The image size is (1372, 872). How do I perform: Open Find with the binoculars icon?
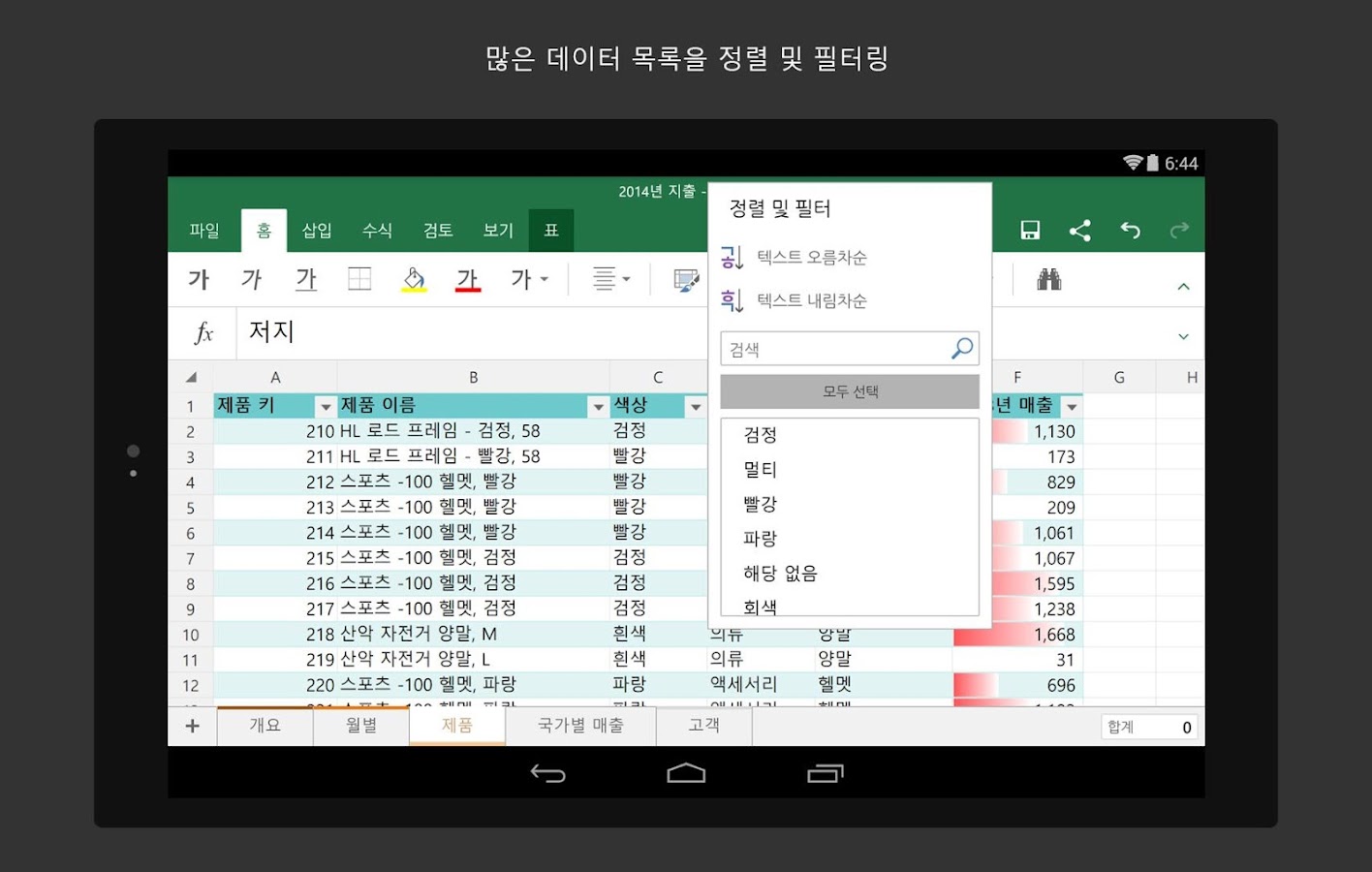[x=1049, y=279]
